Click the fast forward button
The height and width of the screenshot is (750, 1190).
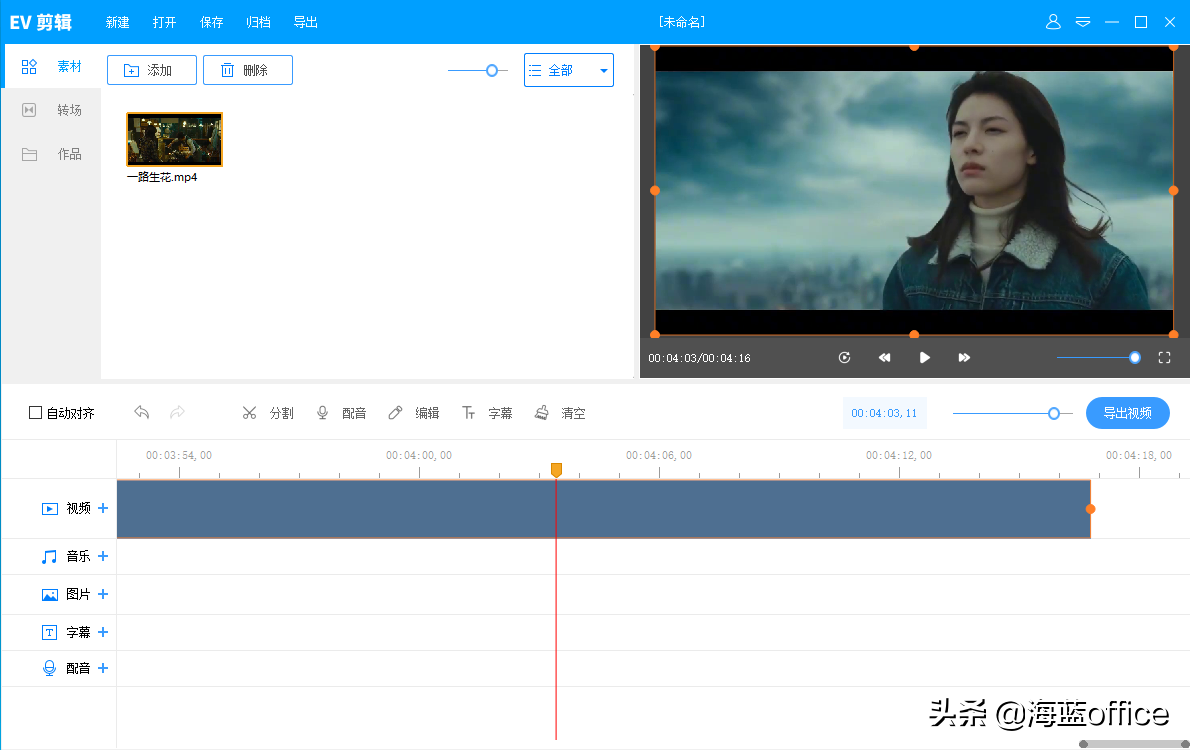[x=964, y=358]
